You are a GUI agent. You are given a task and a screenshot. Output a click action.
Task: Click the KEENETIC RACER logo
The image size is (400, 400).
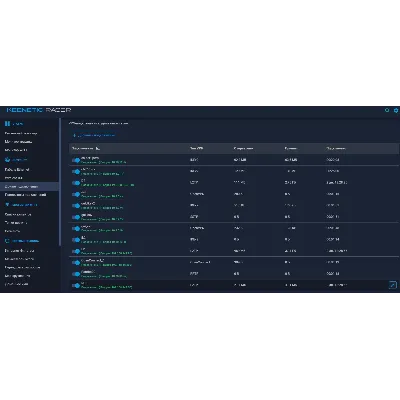[x=39, y=110]
